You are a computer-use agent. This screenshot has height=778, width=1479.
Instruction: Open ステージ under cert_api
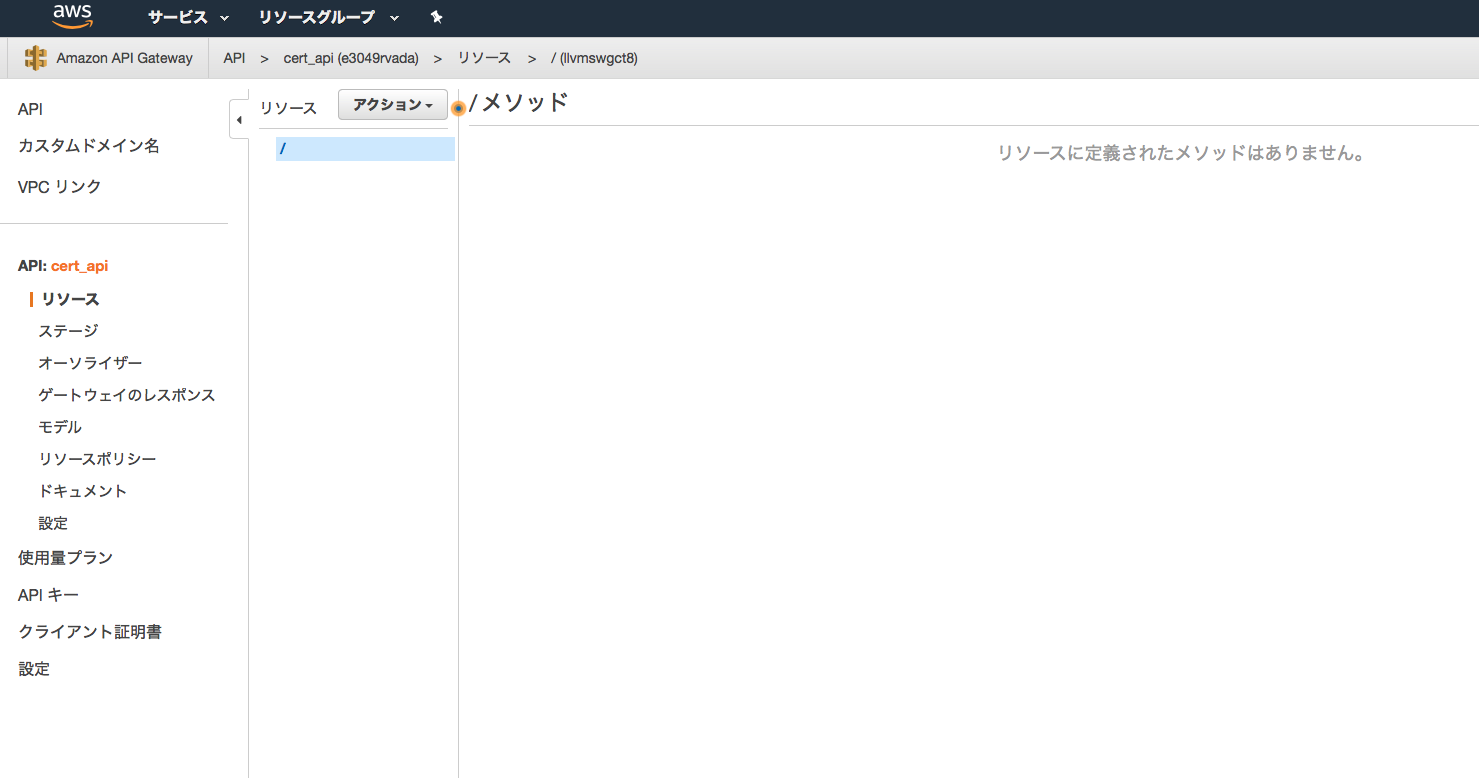[68, 331]
